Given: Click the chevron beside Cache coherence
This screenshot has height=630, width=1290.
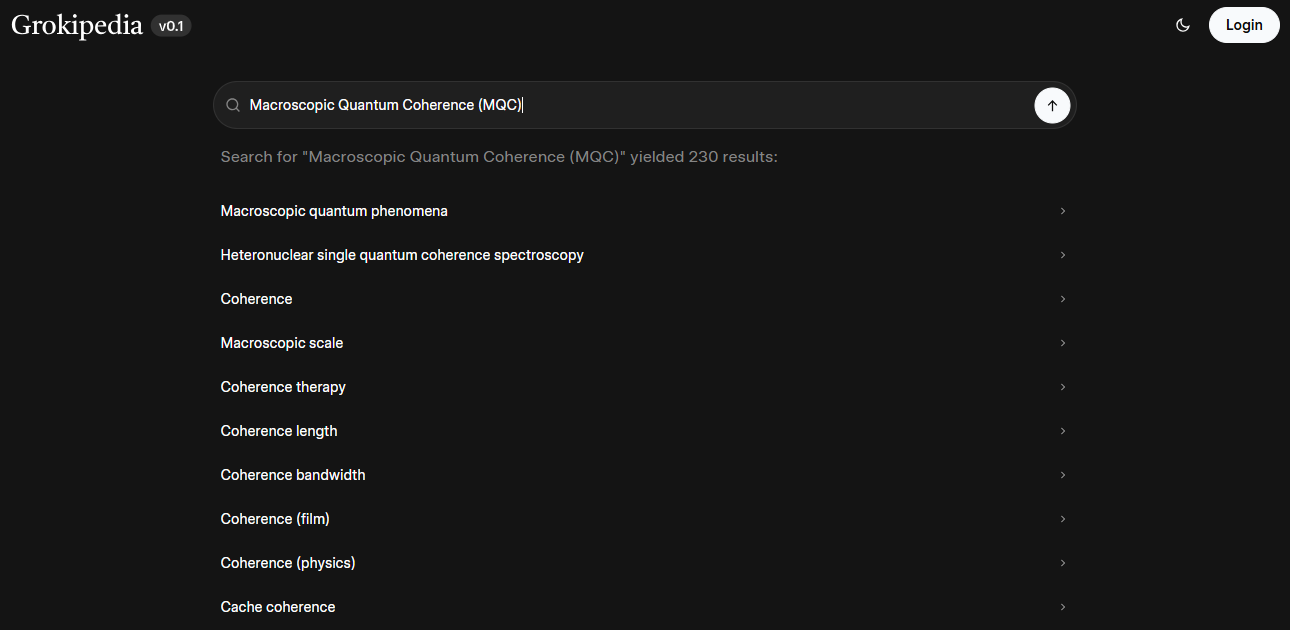Looking at the screenshot, I should [x=1063, y=607].
